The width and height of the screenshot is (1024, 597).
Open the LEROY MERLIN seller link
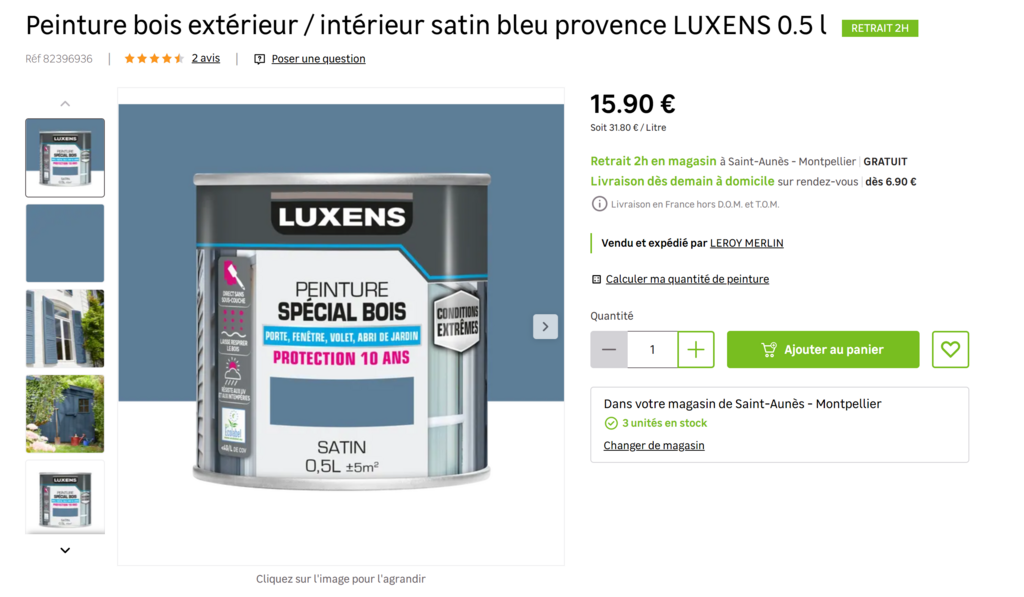click(746, 243)
